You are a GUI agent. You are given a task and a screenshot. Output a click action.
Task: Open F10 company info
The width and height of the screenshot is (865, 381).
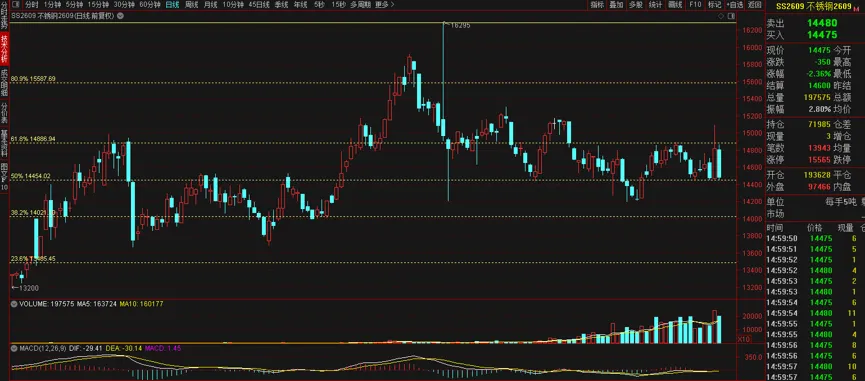coord(695,4)
